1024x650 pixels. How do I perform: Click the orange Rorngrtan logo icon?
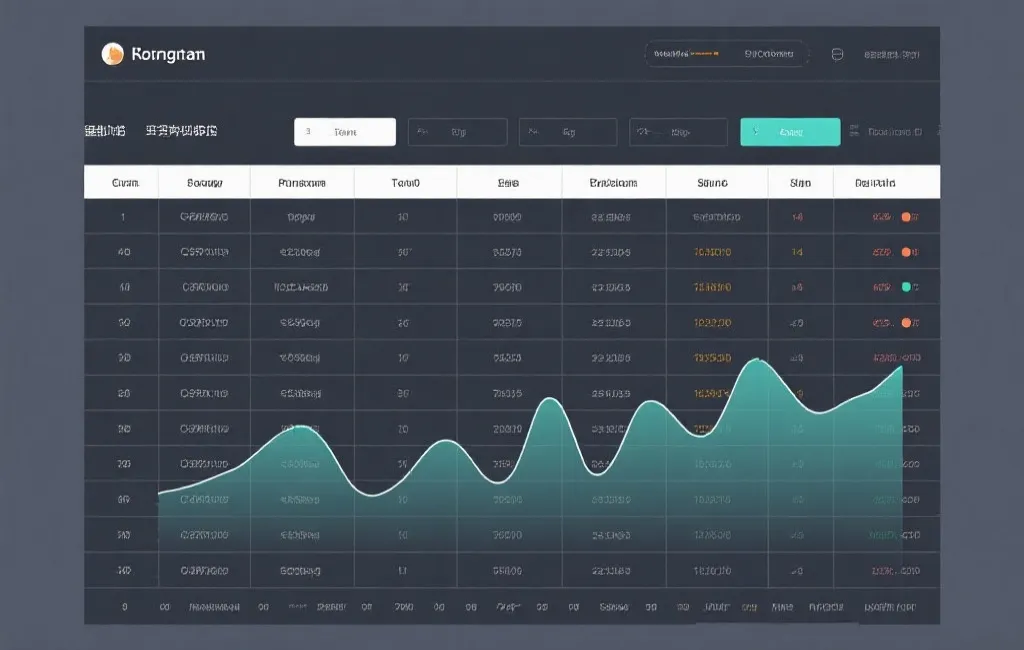[113, 54]
